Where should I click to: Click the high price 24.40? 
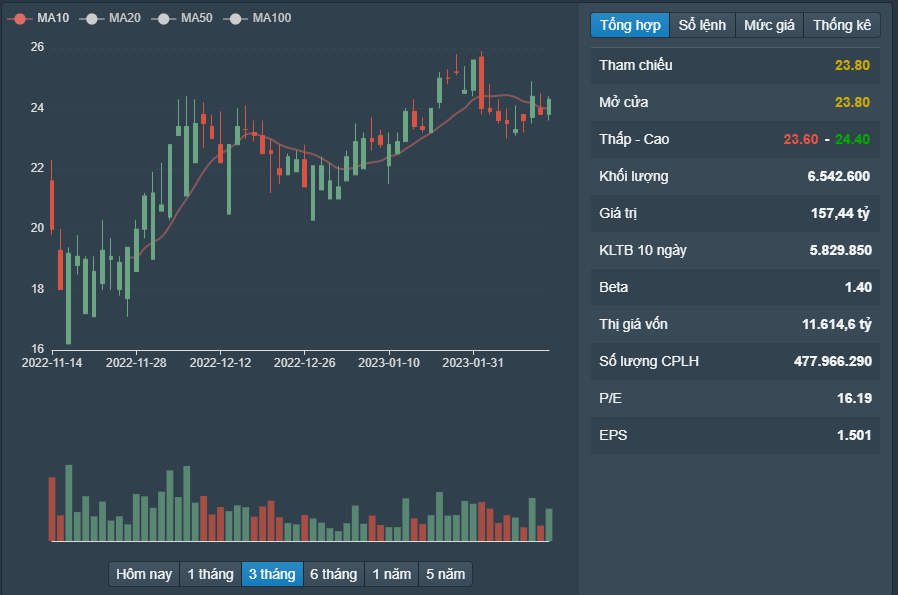(852, 139)
